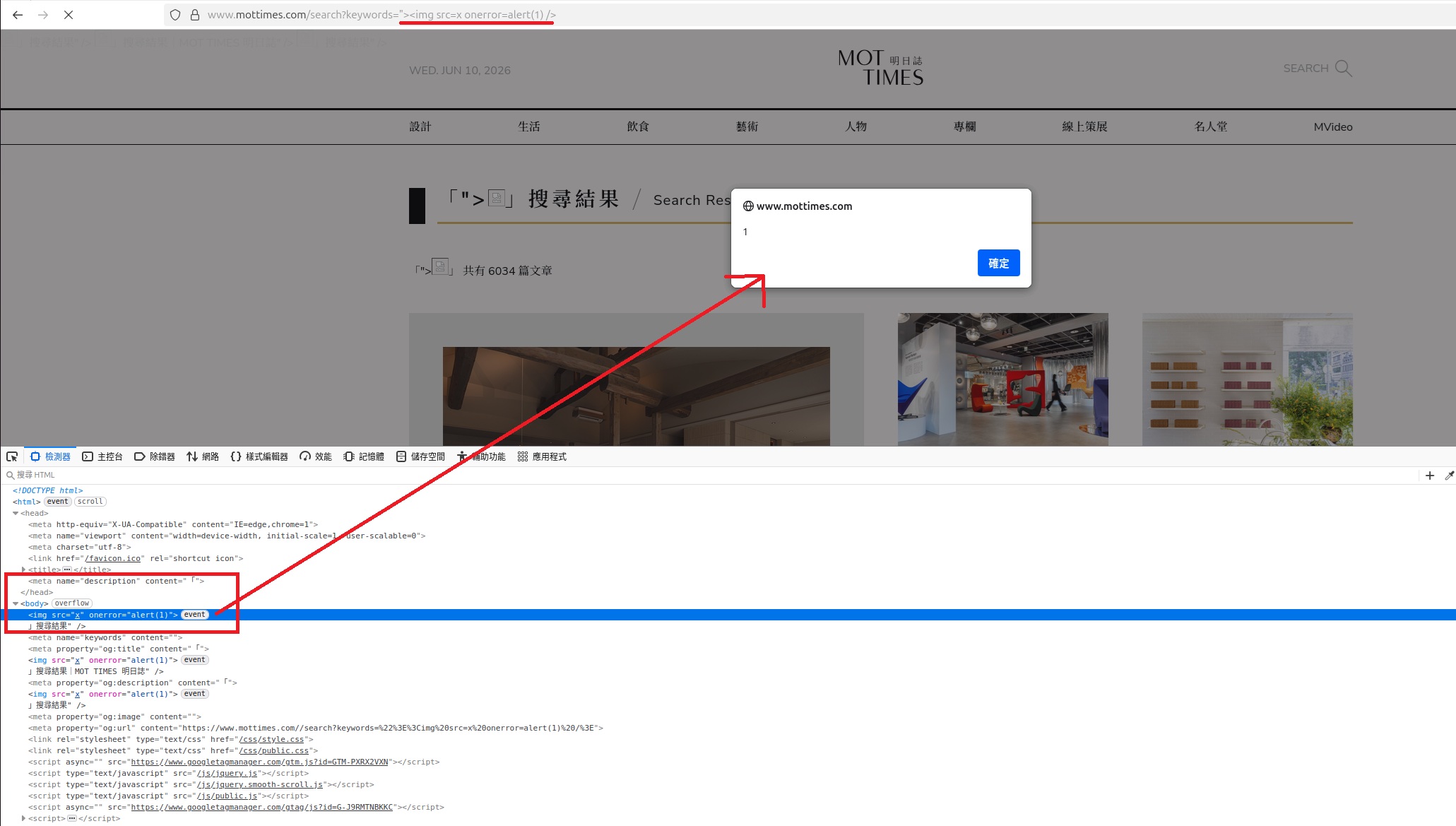This screenshot has height=826, width=1456.
Task: Switch to the 儲存空間 storage tab
Action: [420, 456]
